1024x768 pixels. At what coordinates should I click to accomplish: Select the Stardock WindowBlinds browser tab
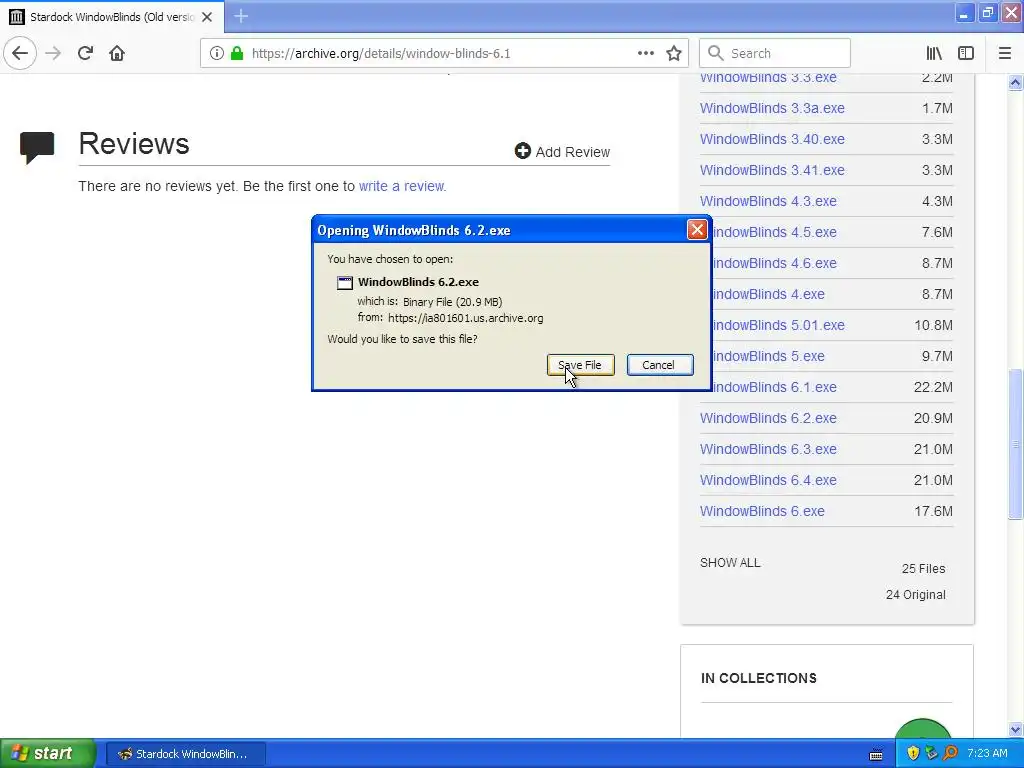[112, 17]
